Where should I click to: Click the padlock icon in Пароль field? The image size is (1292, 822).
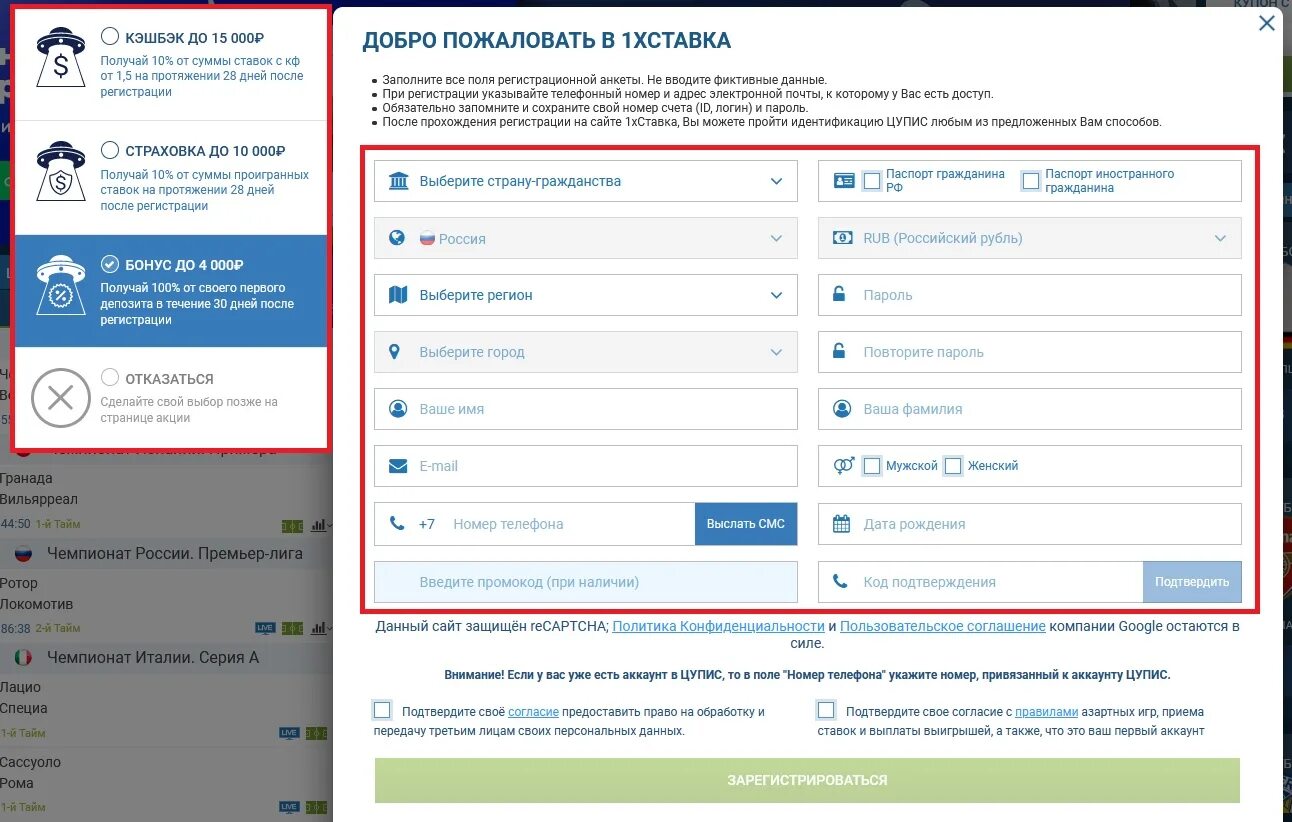(x=841, y=295)
